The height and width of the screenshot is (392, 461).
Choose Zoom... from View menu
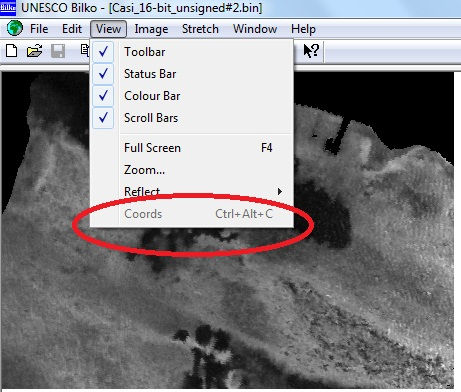click(192, 170)
